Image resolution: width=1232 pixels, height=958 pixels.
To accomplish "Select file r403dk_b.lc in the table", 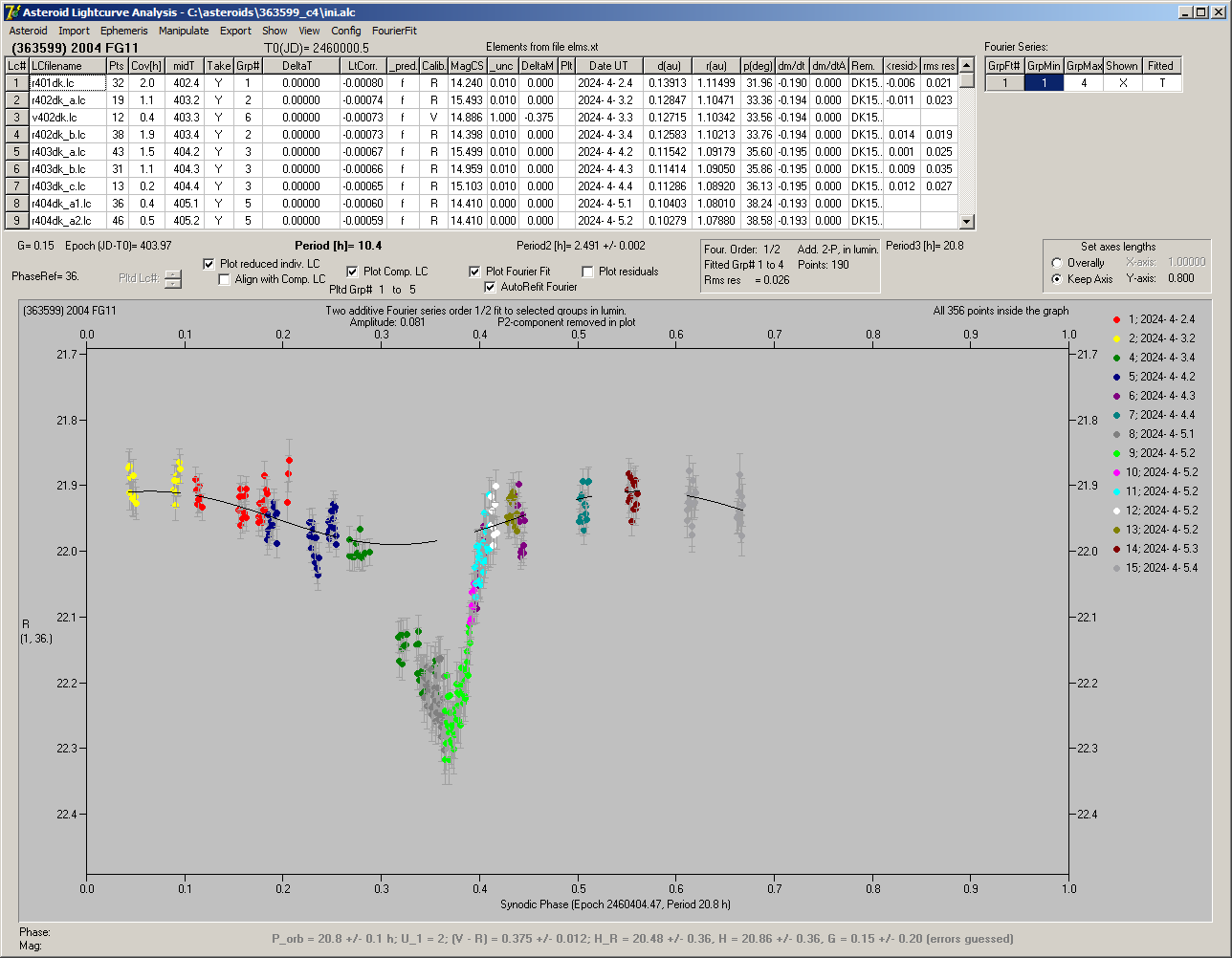I will point(67,169).
